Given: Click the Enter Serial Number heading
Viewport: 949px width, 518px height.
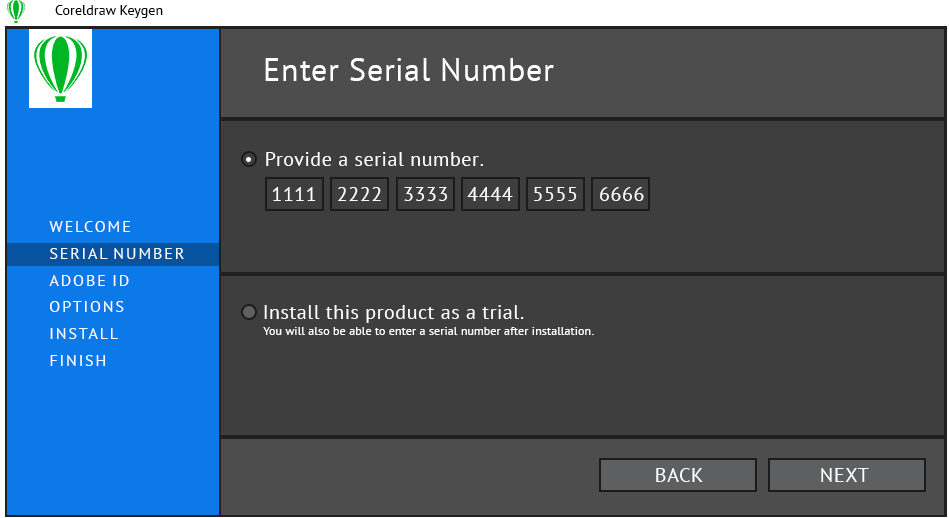Looking at the screenshot, I should [x=409, y=70].
